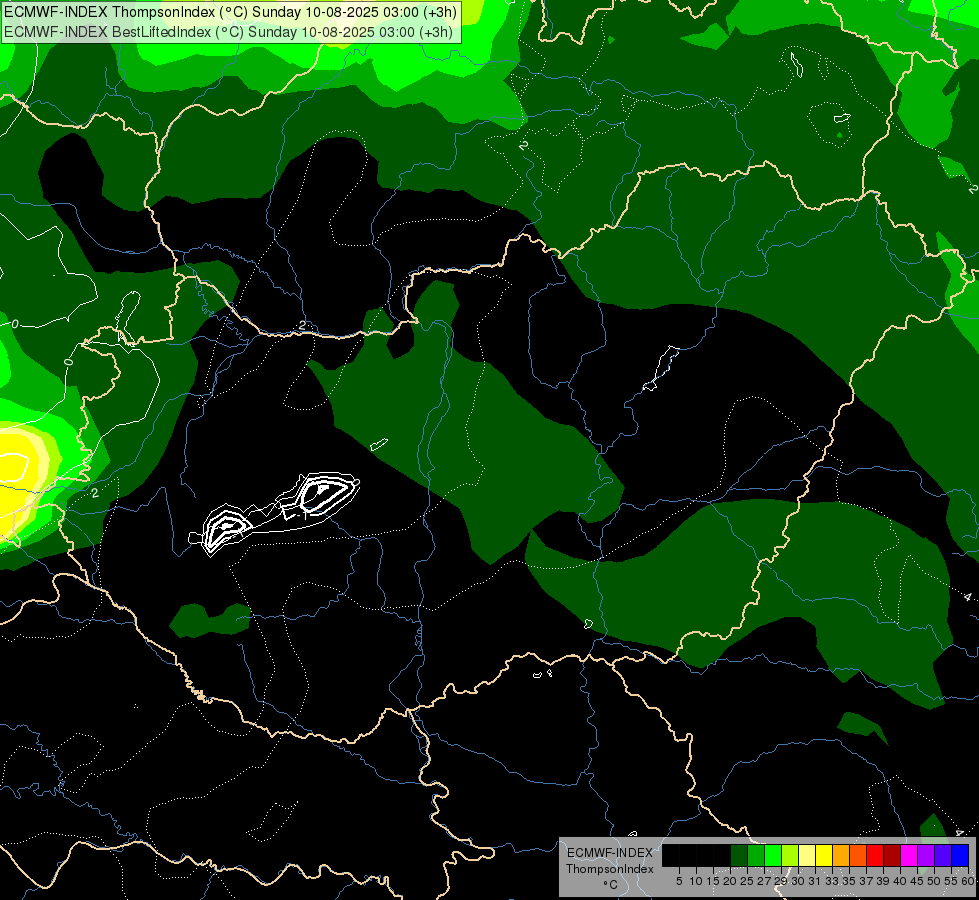Select the pale yellow 30–31 legend swatch
The height and width of the screenshot is (900, 979).
807,855
